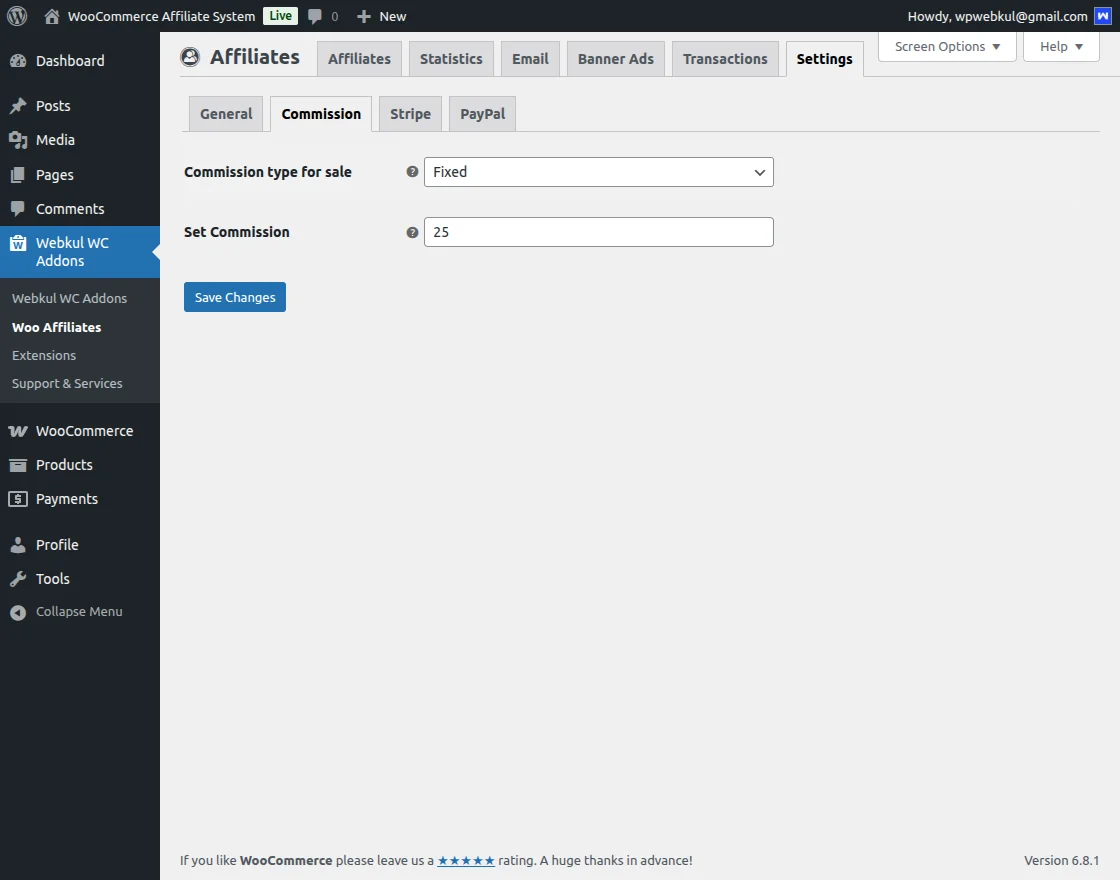Switch to the Email tab

tap(530, 59)
